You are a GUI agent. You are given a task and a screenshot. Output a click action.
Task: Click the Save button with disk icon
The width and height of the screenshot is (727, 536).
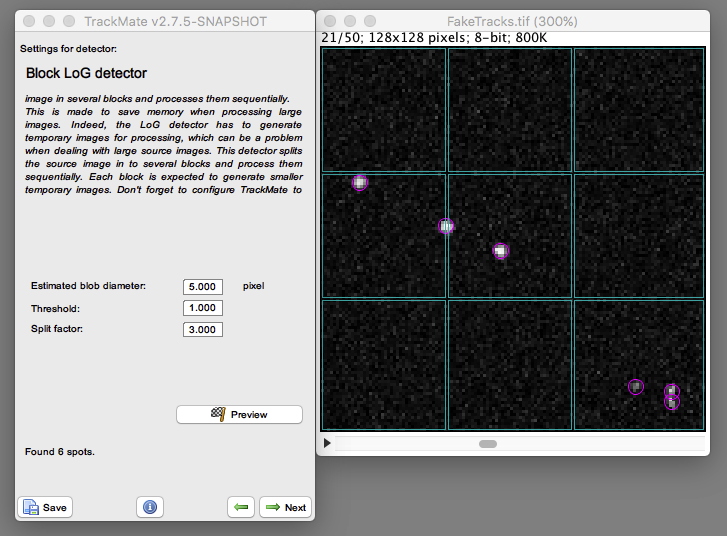tap(45, 507)
